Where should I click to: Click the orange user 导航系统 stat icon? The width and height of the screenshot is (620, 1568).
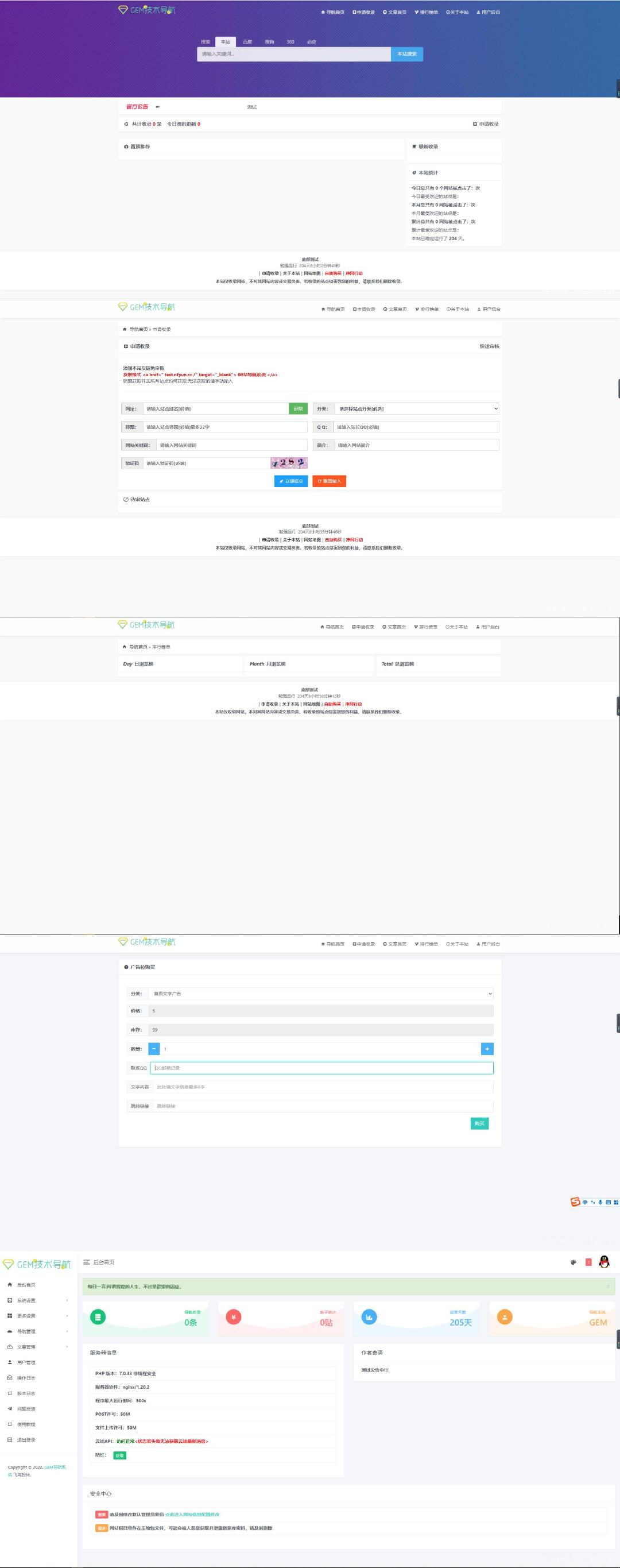(x=505, y=1316)
